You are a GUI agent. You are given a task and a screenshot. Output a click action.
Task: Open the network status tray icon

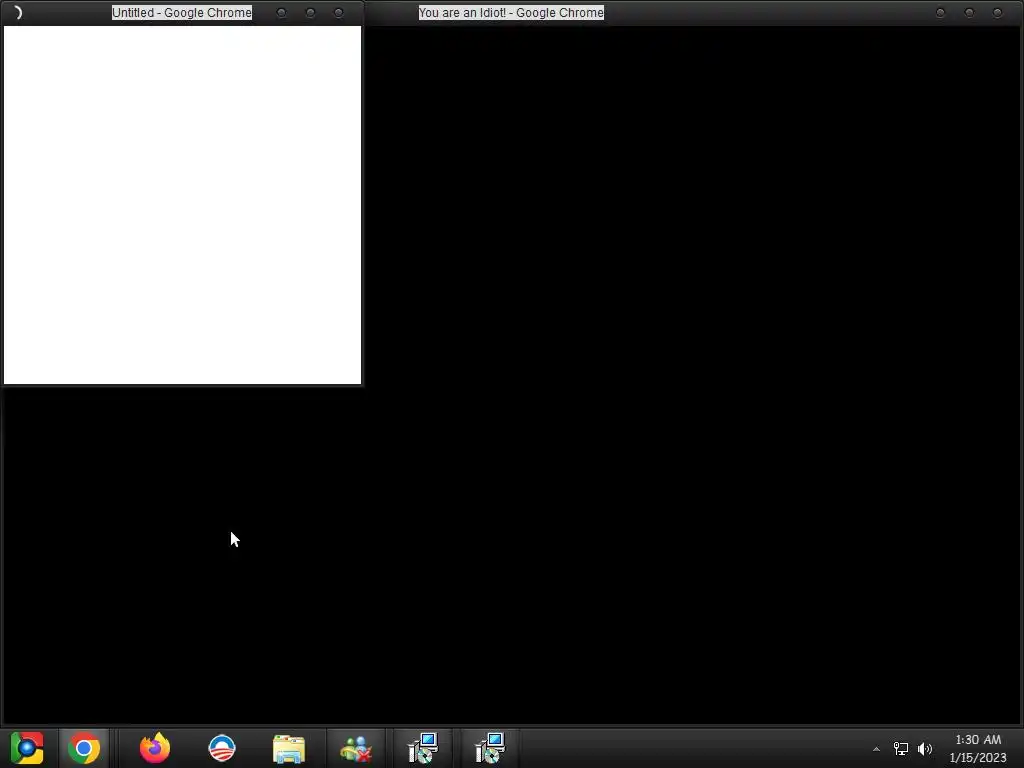tap(901, 748)
